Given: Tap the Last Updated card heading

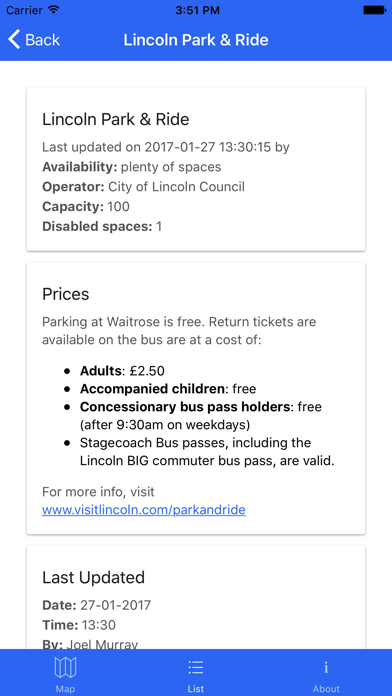Looking at the screenshot, I should tap(94, 577).
